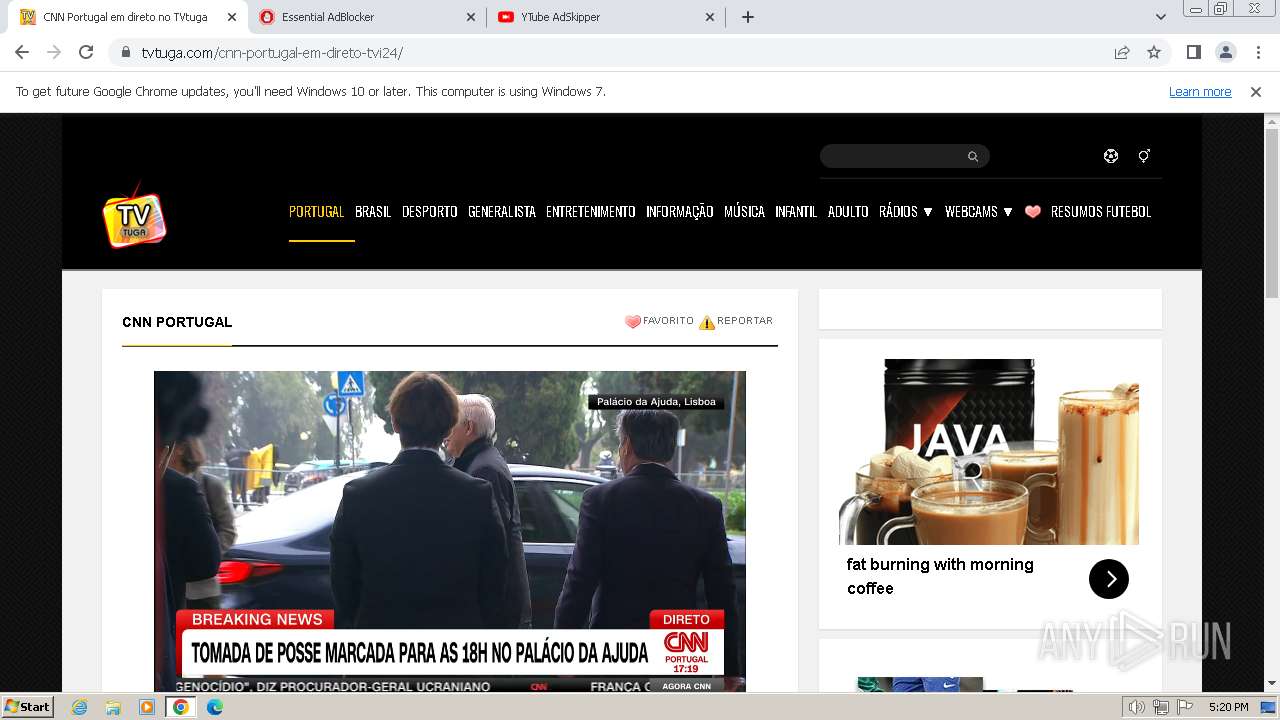Viewport: 1280px width, 720px height.
Task: Expand the RÁDIOS dropdown
Action: point(906,212)
